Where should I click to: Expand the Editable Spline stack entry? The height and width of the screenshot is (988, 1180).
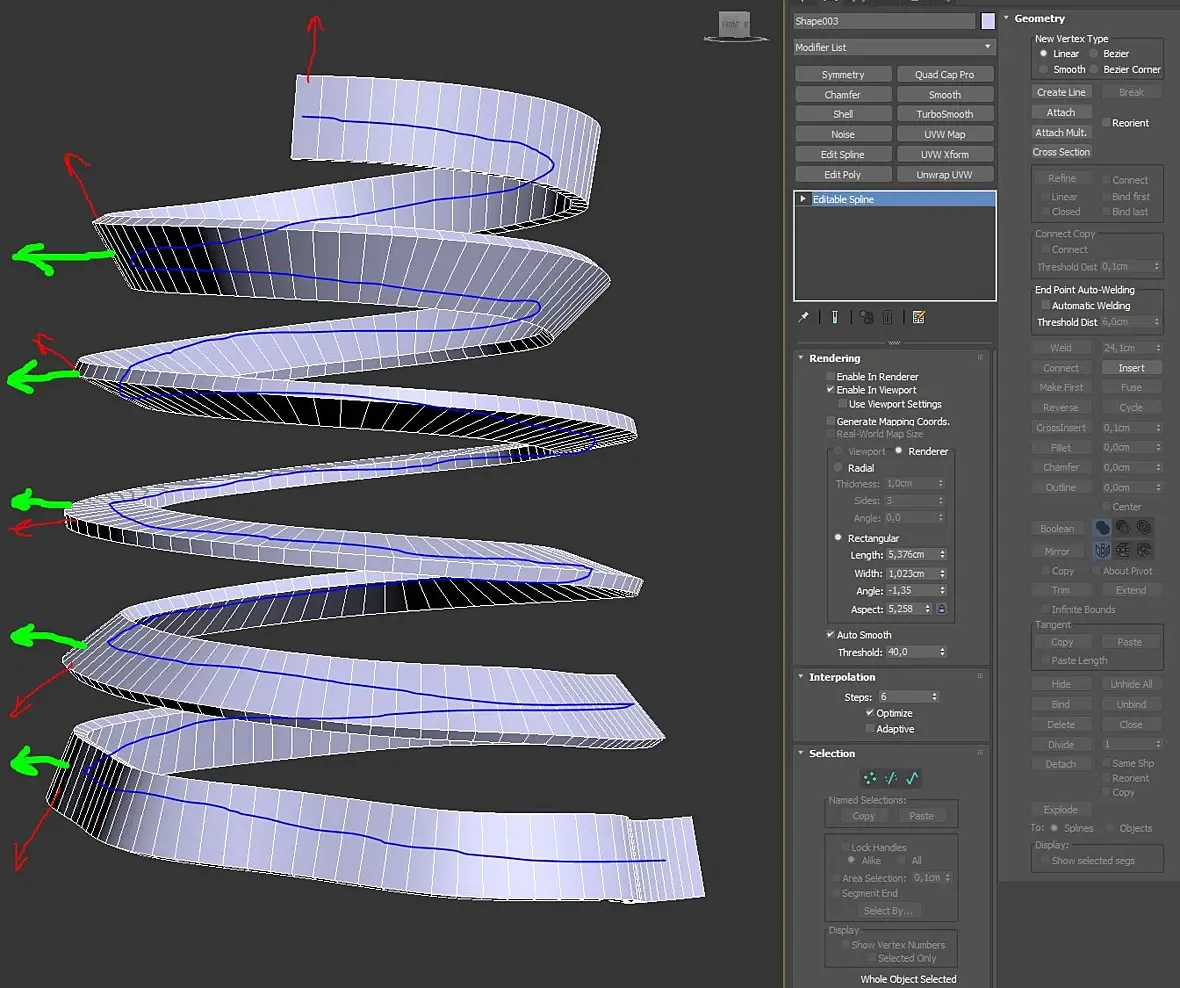803,200
